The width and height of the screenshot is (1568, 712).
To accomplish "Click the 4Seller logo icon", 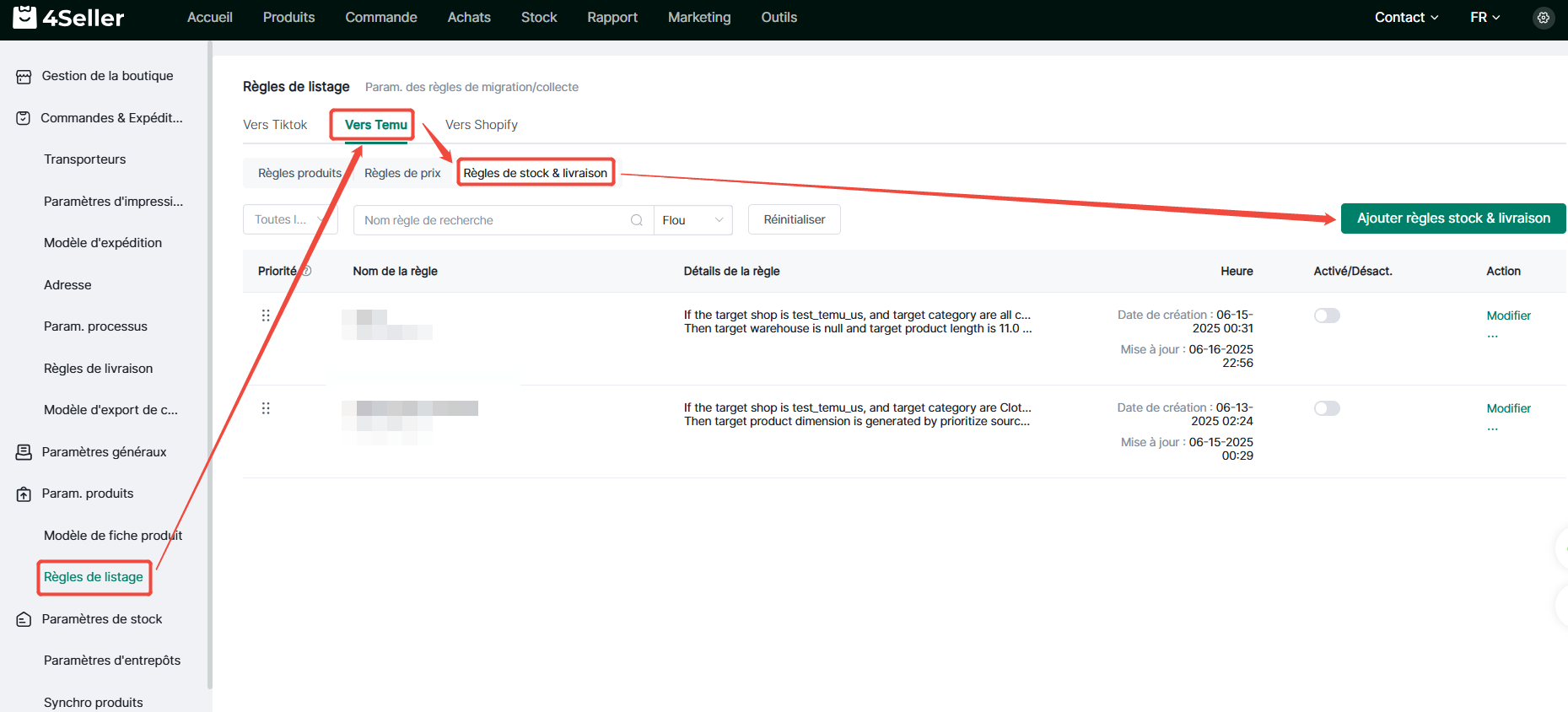I will tap(25, 17).
